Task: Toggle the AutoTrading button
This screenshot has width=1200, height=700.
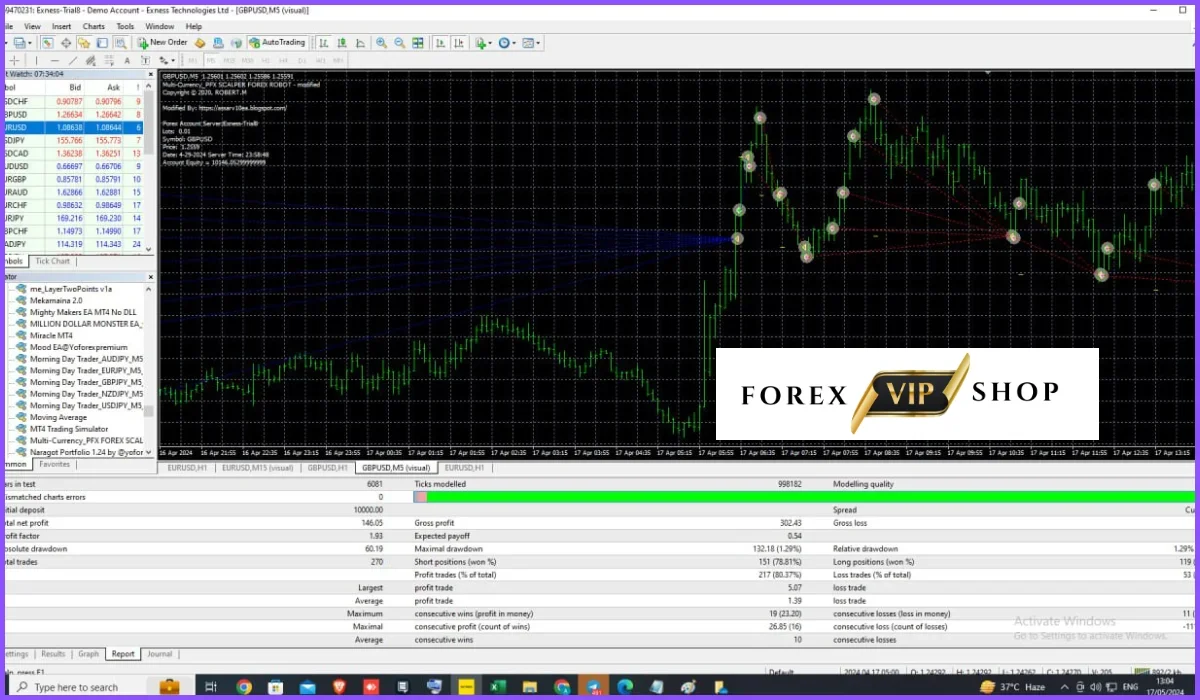Action: [277, 43]
